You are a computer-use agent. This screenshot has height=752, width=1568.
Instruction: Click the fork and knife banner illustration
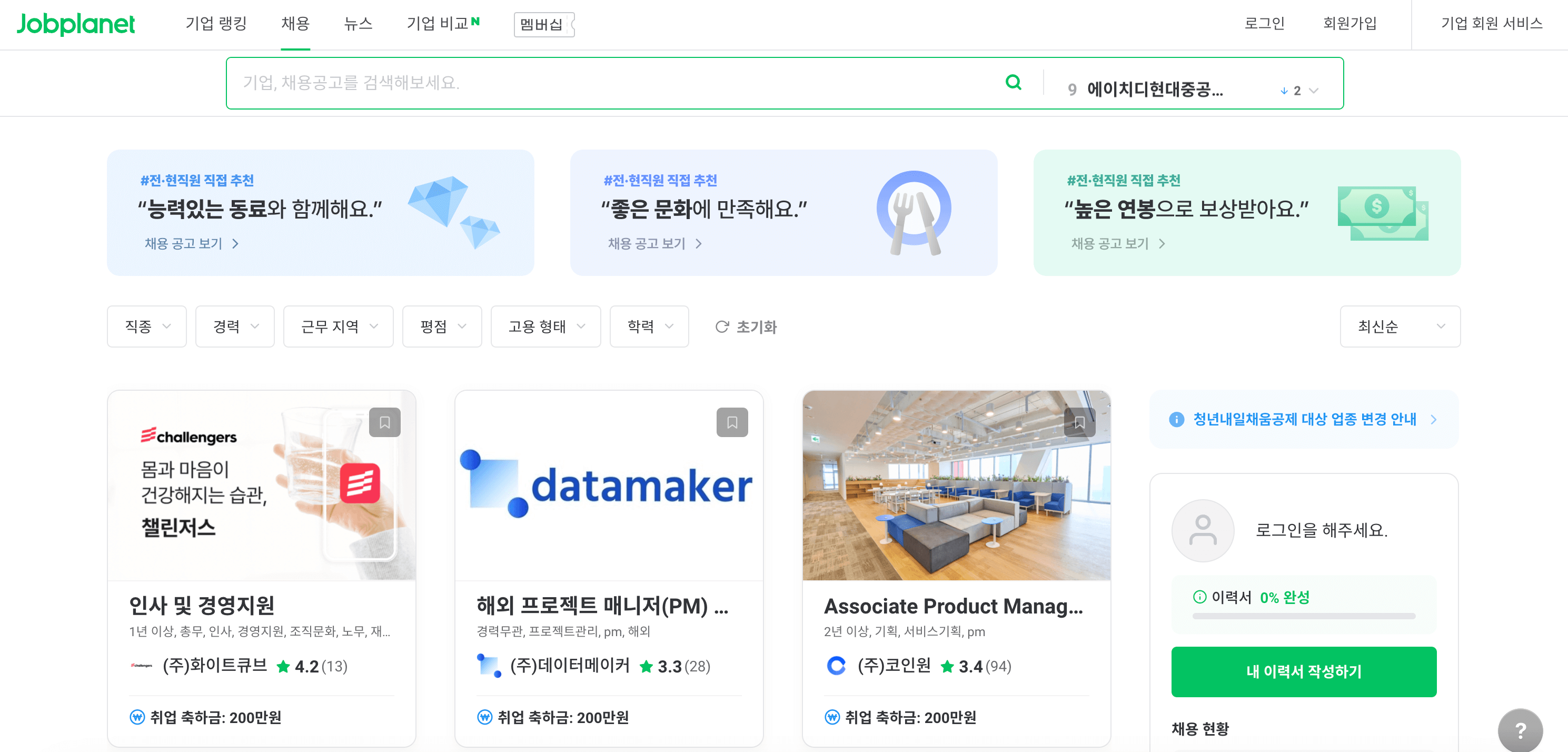pyautogui.click(x=914, y=213)
